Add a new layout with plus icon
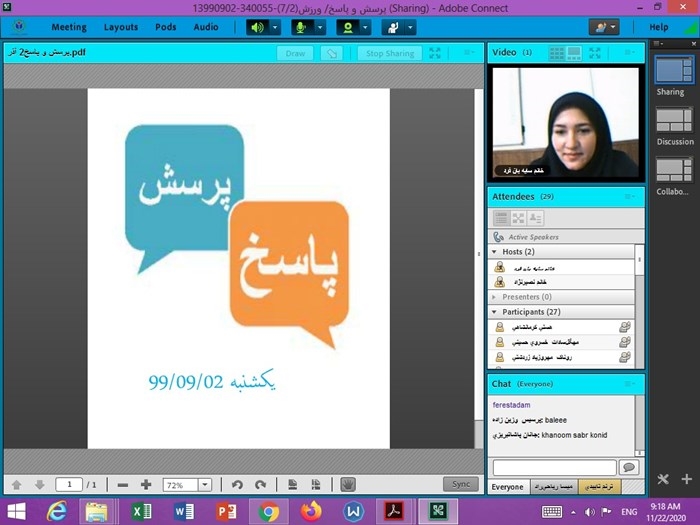The height and width of the screenshot is (525, 700). pyautogui.click(x=686, y=479)
